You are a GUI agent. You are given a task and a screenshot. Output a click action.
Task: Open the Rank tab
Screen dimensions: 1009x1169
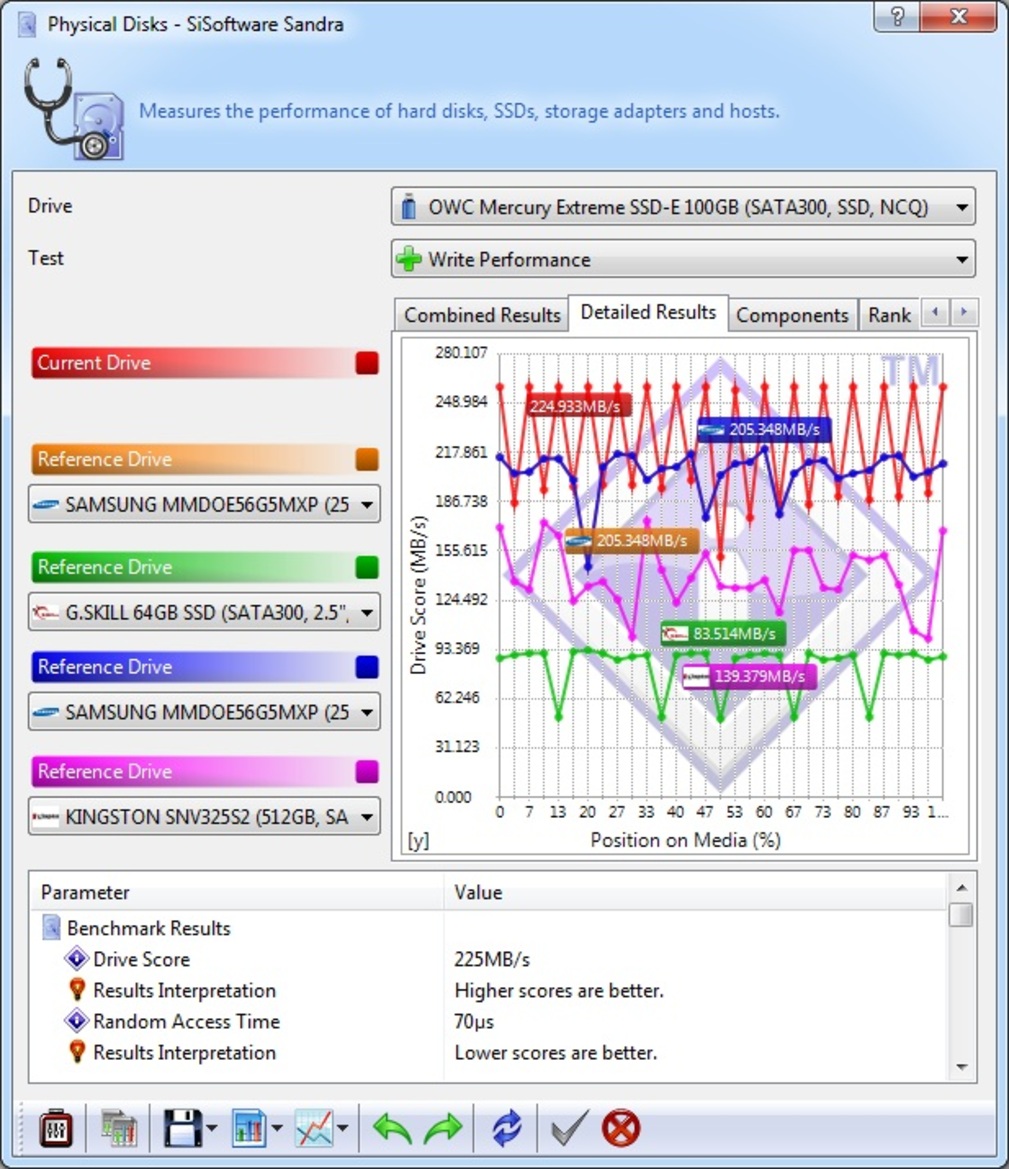point(889,315)
